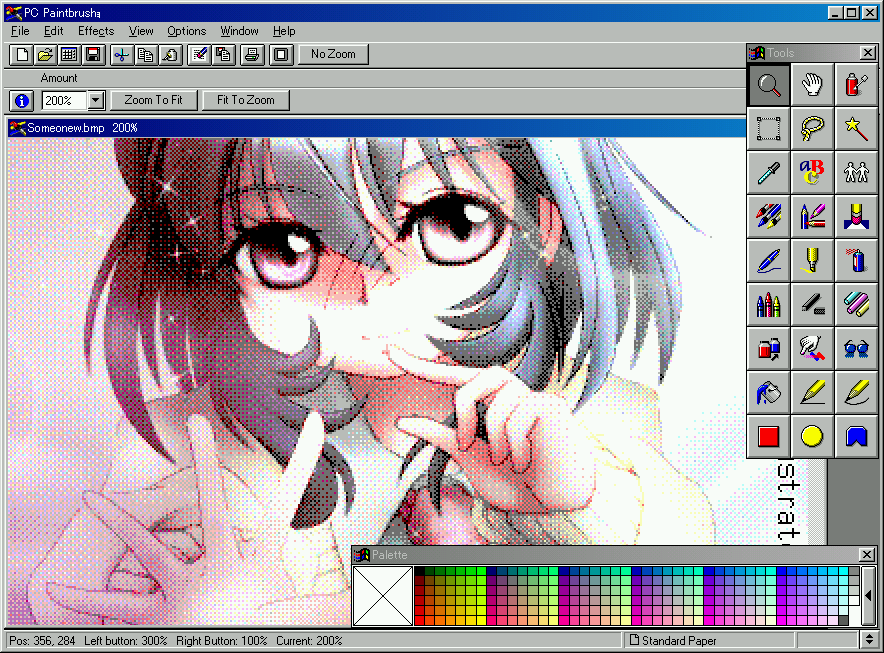Click the Fit To Zoom button

(245, 100)
